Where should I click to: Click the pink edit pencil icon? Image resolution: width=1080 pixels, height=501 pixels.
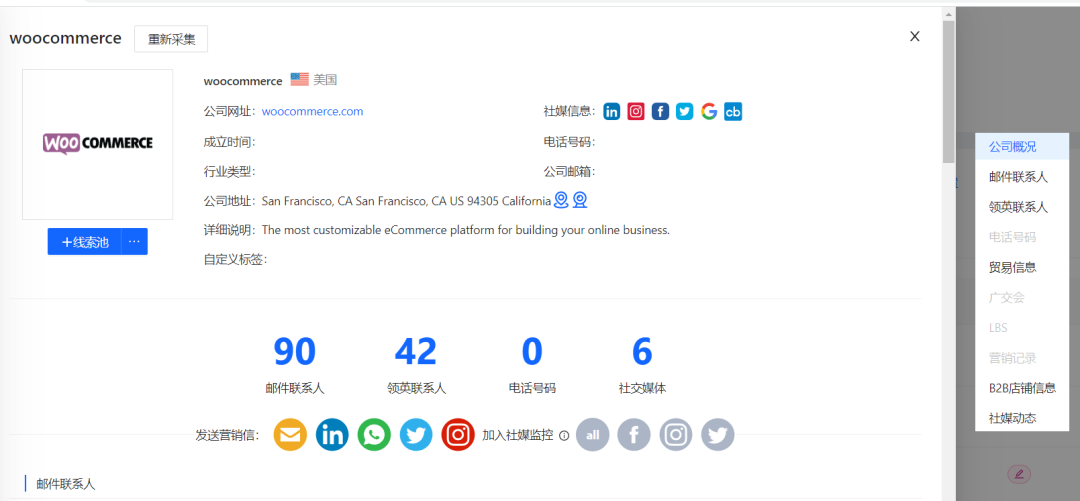[1019, 473]
